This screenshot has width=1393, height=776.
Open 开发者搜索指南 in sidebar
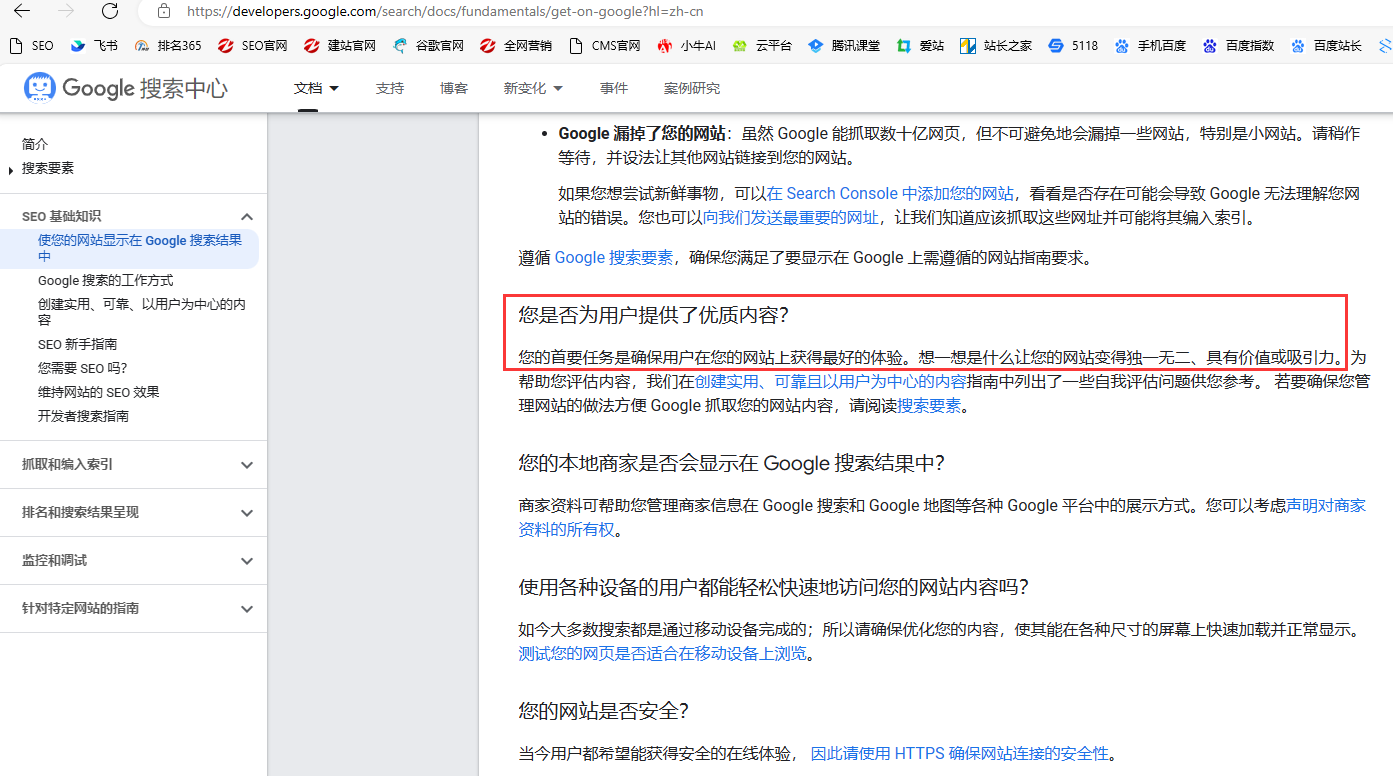[x=83, y=416]
